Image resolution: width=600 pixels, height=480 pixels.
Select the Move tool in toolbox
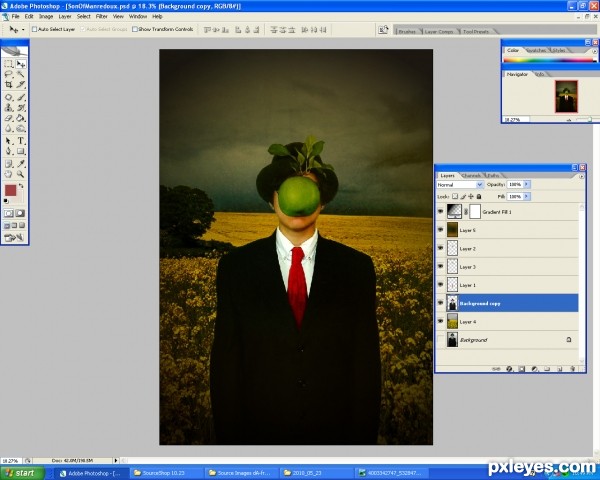tap(21, 64)
